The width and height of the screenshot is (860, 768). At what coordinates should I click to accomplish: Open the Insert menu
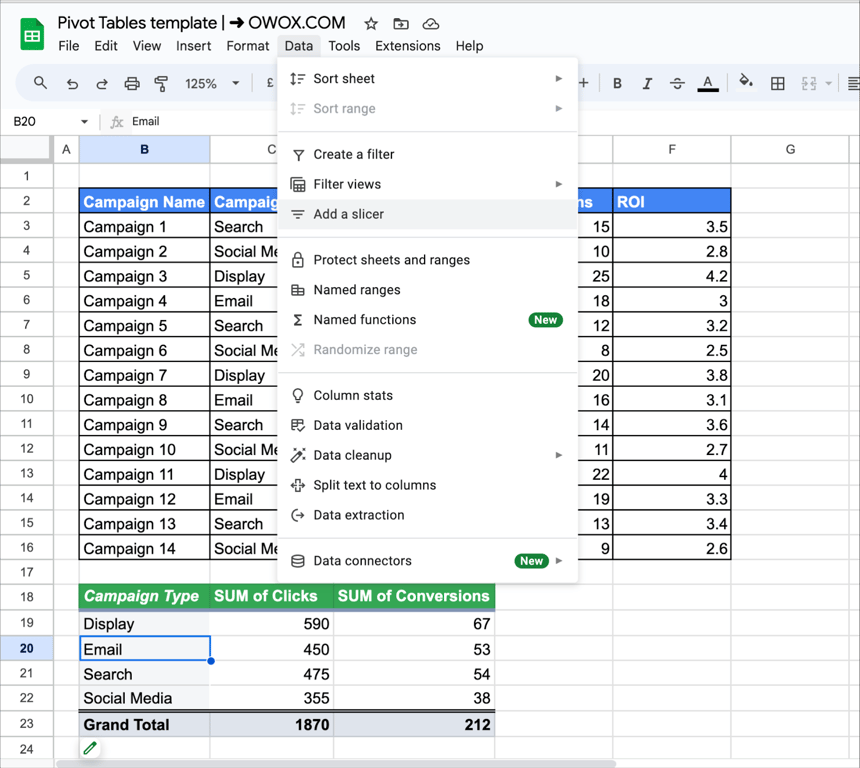pyautogui.click(x=193, y=46)
